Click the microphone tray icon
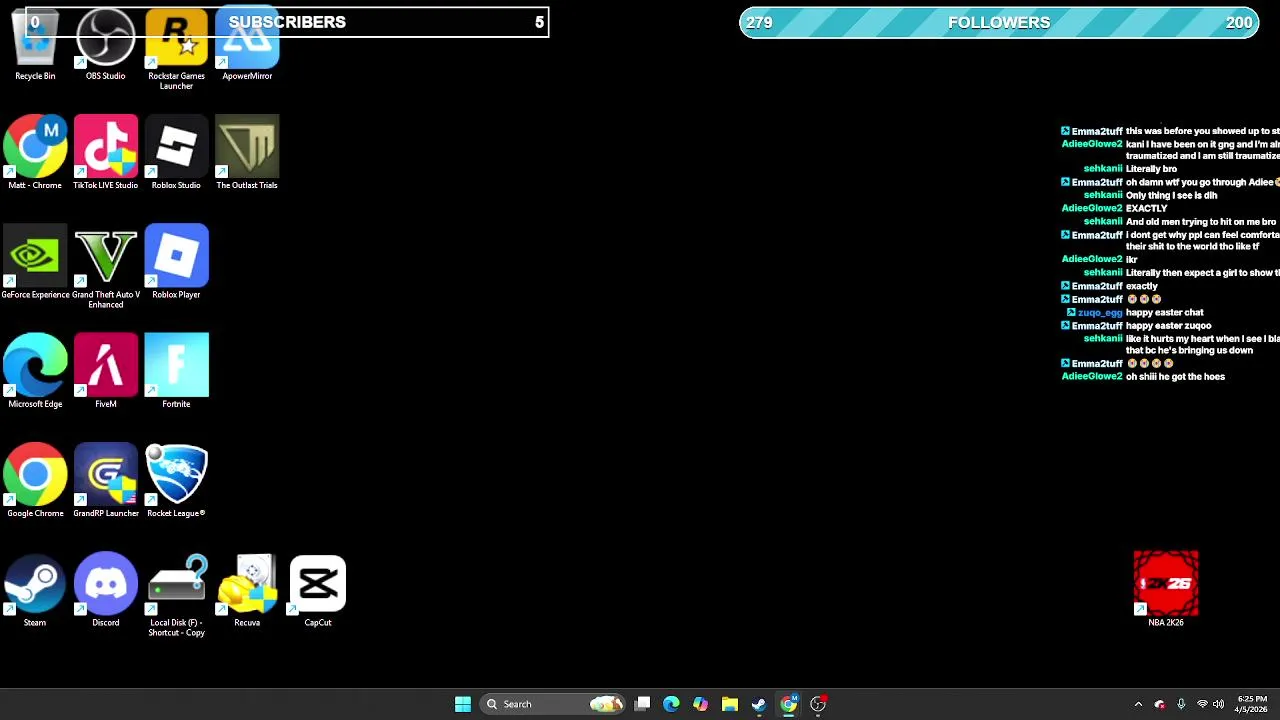Screen dimensions: 1280x720 (1181, 704)
